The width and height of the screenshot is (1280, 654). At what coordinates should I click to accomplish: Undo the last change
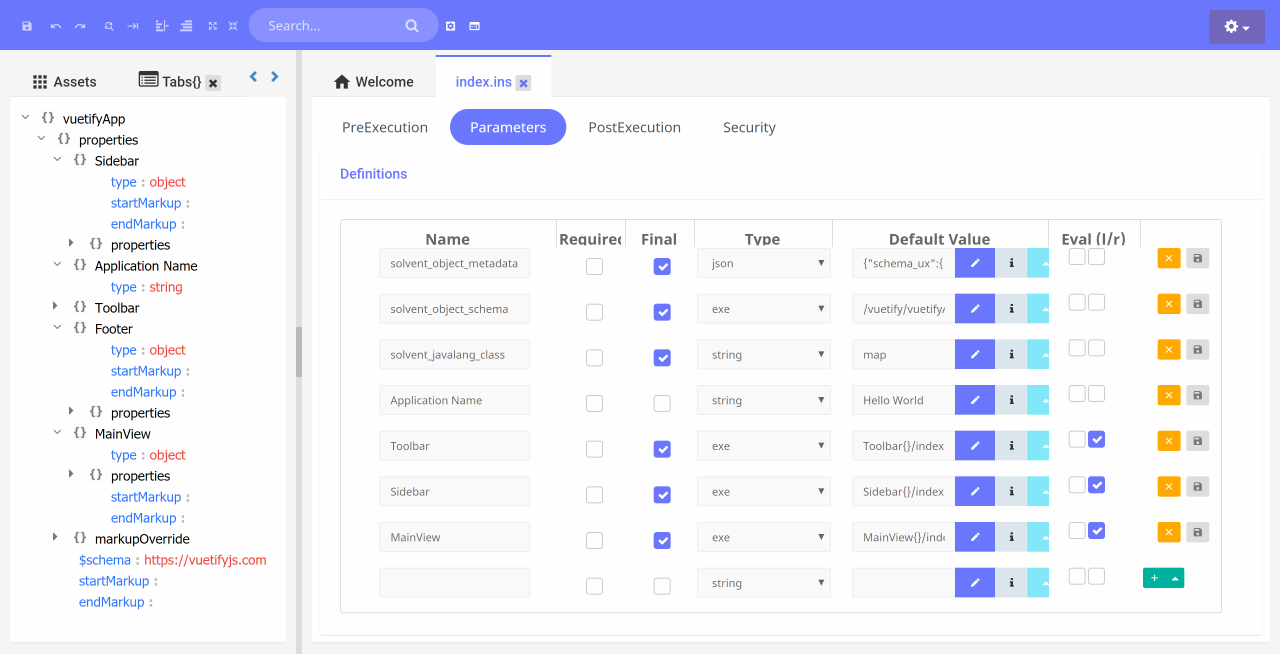pyautogui.click(x=55, y=25)
